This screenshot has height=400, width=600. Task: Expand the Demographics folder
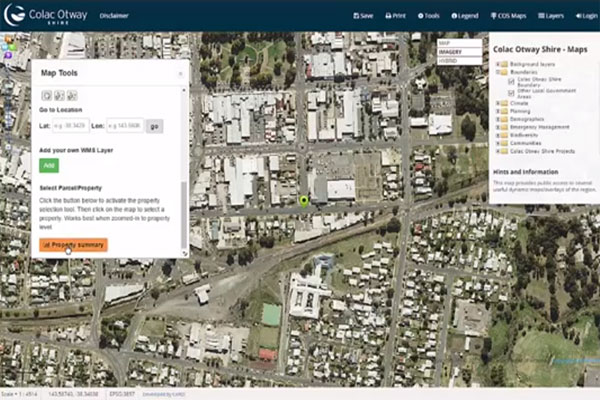pyautogui.click(x=498, y=119)
